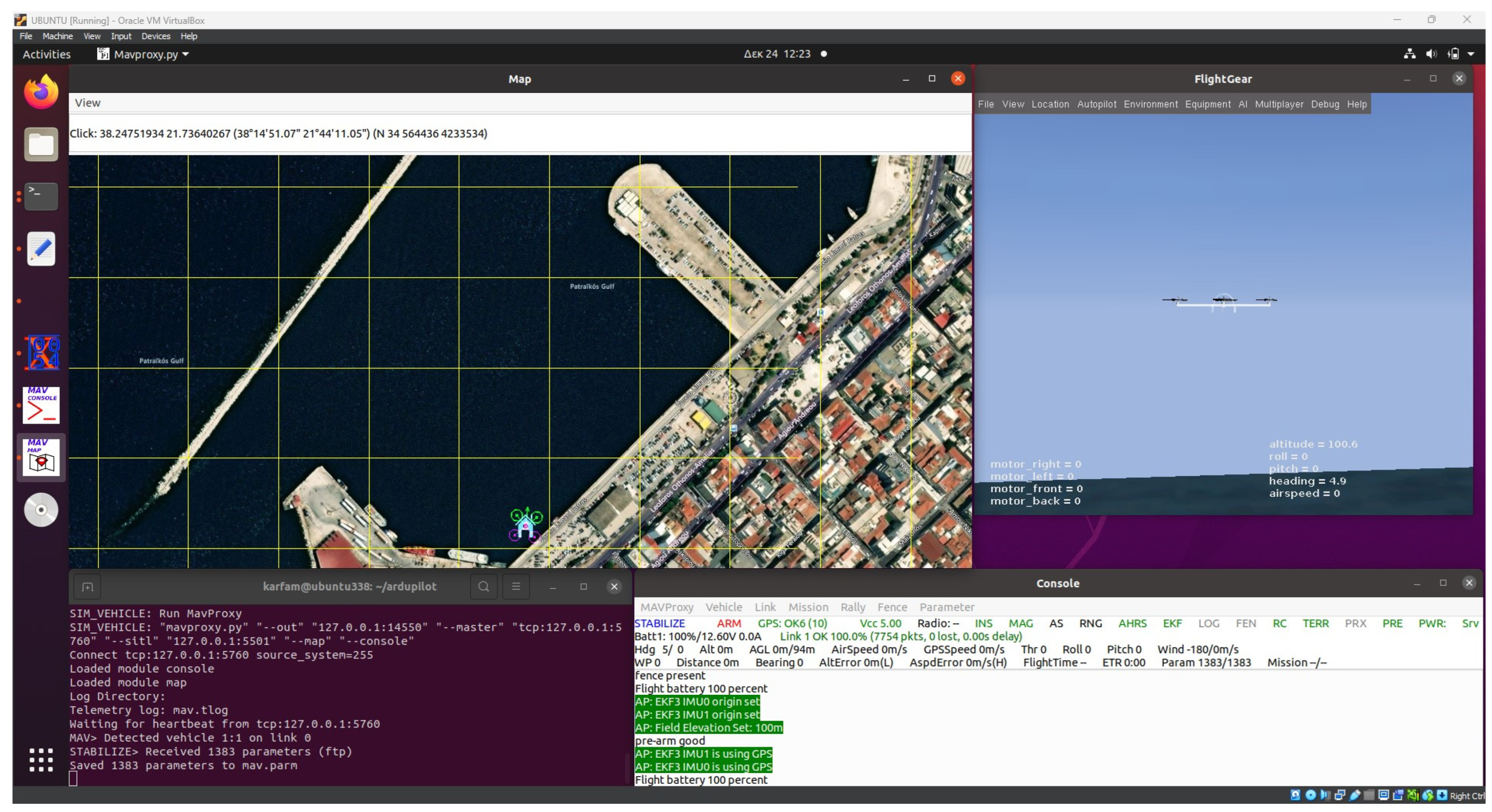Click the MAV Map dock icon

pos(41,457)
